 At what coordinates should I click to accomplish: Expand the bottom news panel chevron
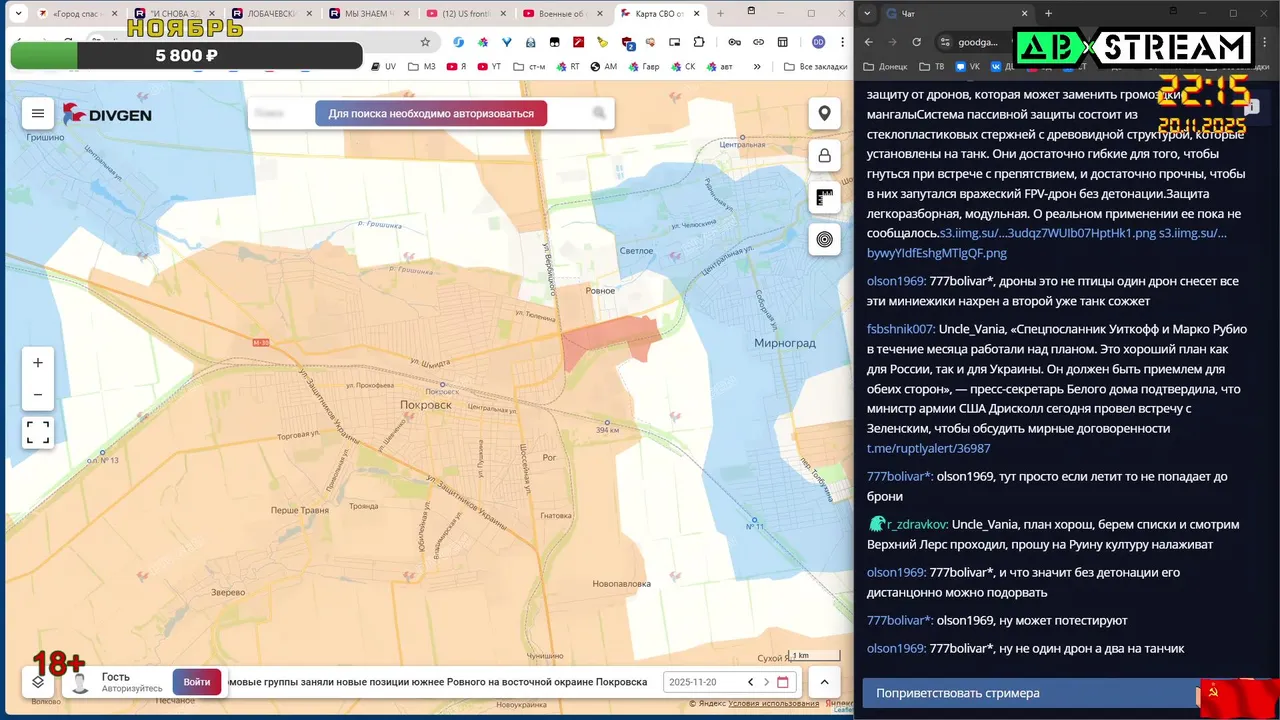pos(824,682)
